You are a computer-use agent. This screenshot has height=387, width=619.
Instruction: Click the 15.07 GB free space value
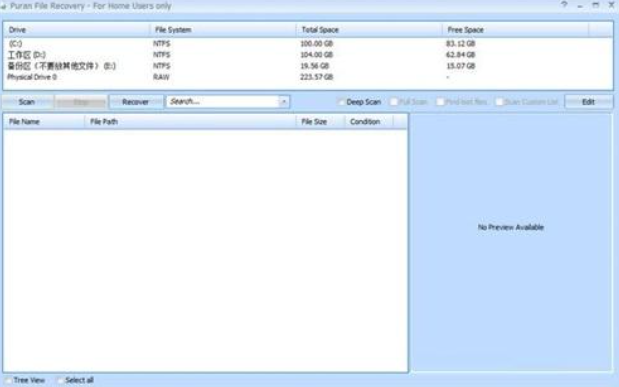click(460, 66)
